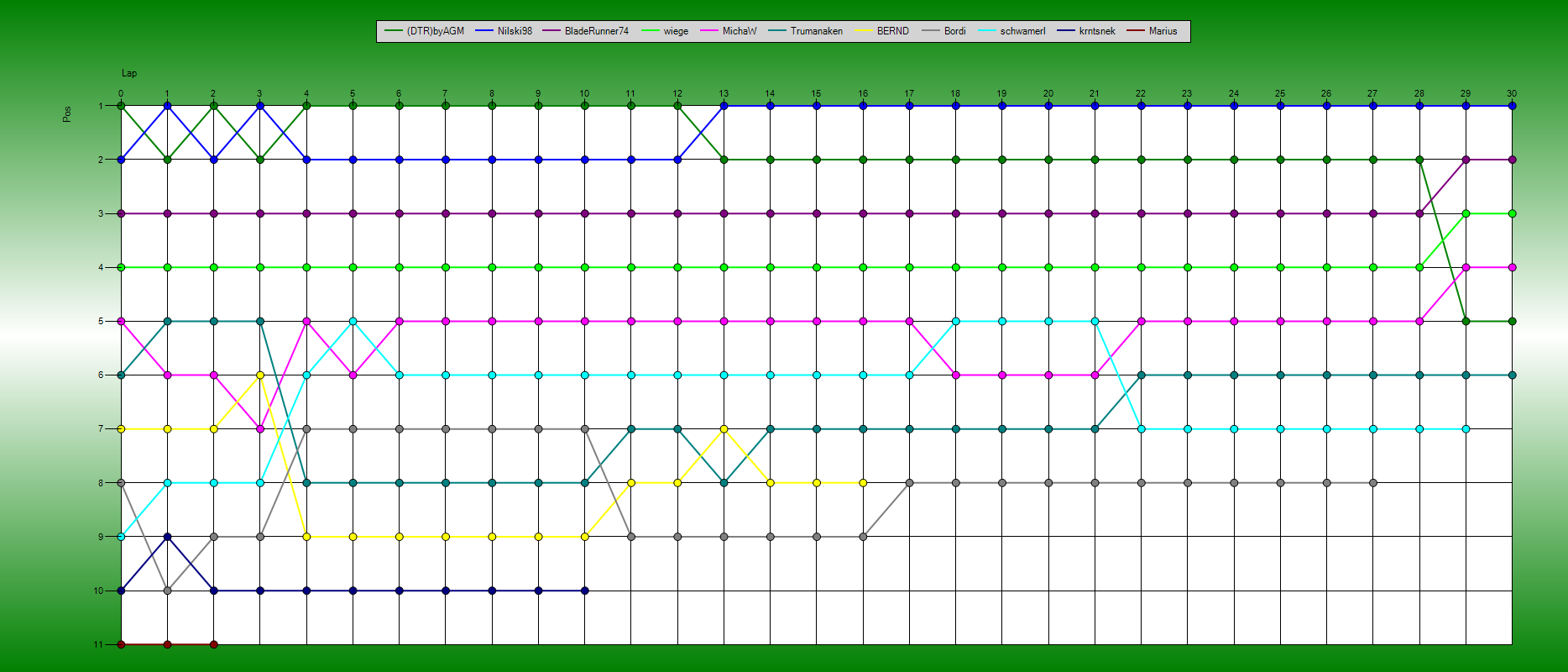Image resolution: width=1568 pixels, height=672 pixels.
Task: Click the BladeRunner74 legend entry
Action: click(585, 31)
